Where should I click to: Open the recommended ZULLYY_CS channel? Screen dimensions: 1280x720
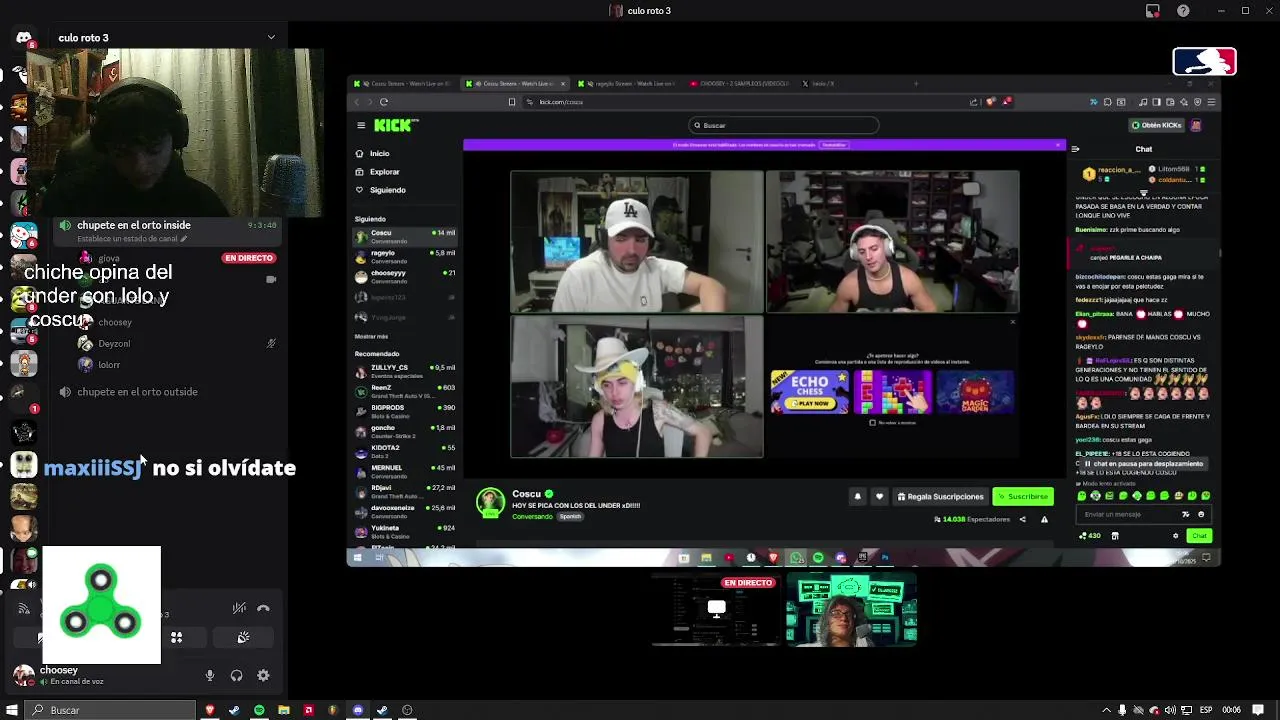point(405,371)
